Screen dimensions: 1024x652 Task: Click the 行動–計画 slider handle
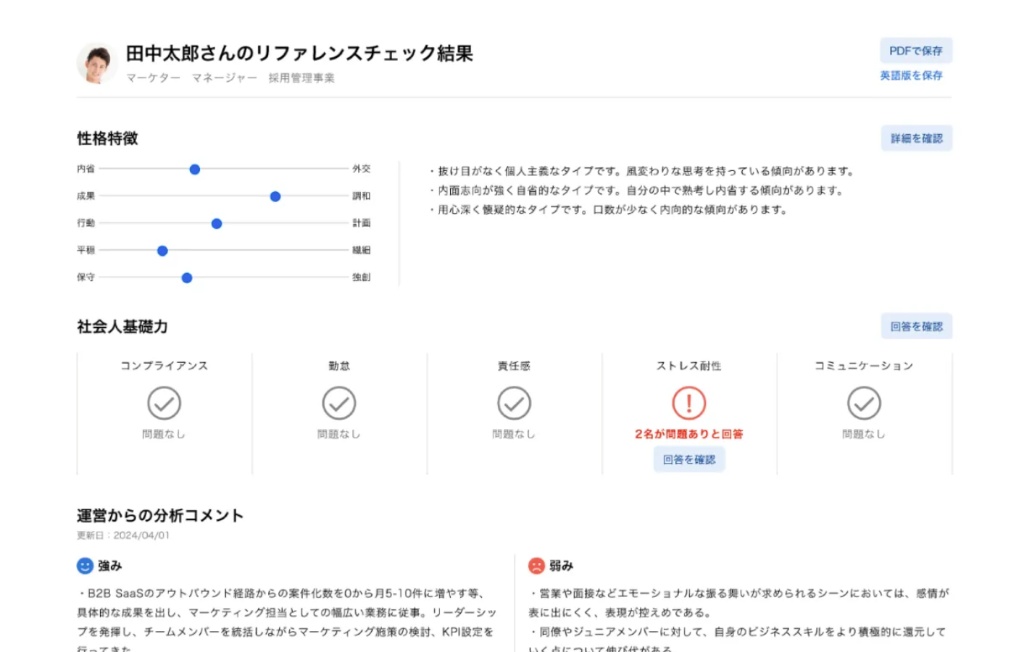217,223
